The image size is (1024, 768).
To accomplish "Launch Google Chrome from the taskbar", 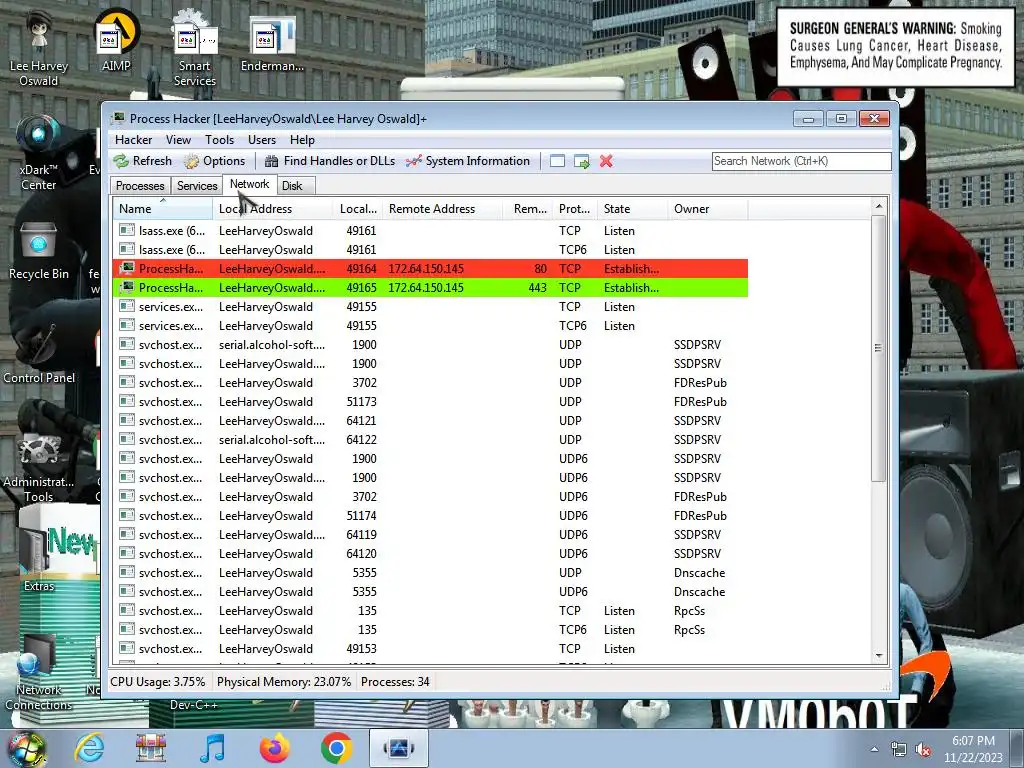I will coord(336,748).
